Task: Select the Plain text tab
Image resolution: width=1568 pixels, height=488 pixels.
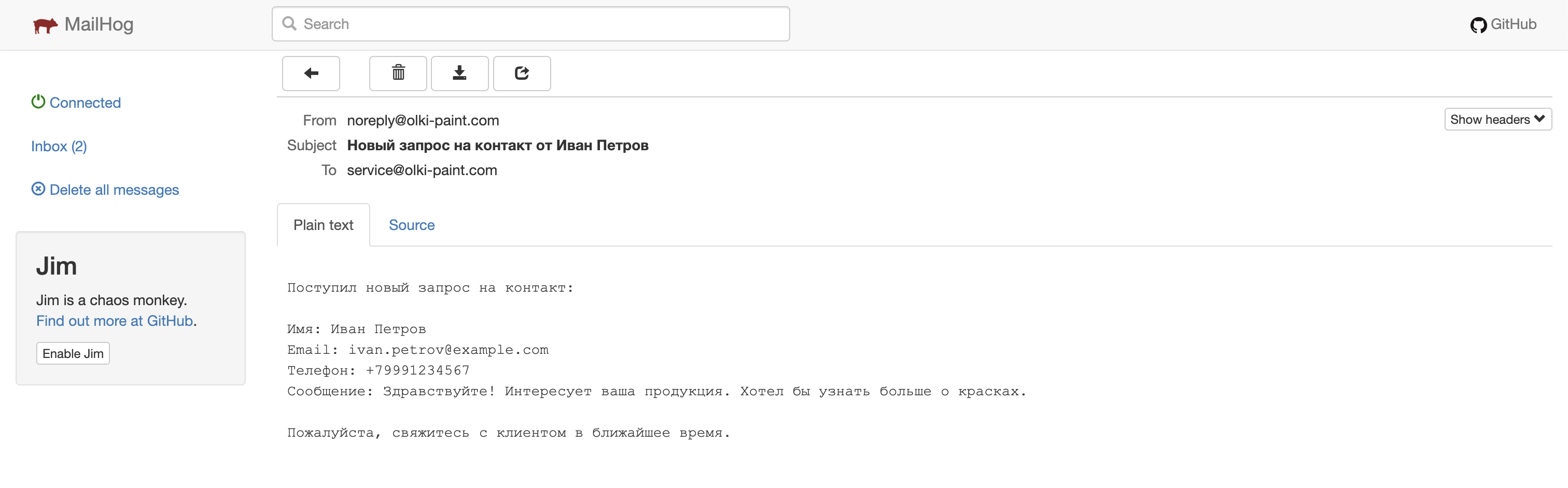Action: (x=323, y=224)
